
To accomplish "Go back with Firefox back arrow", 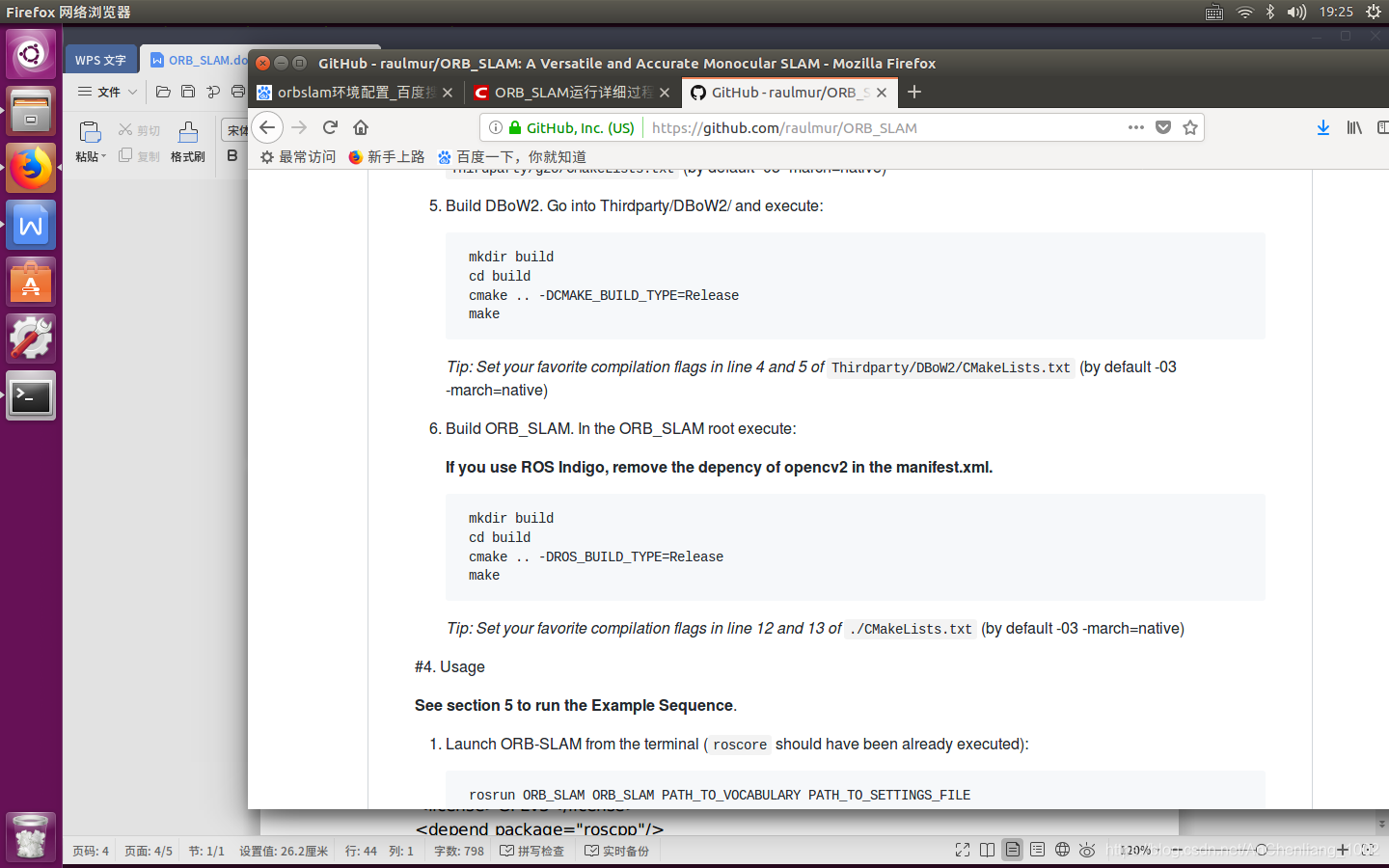I will click(x=267, y=127).
